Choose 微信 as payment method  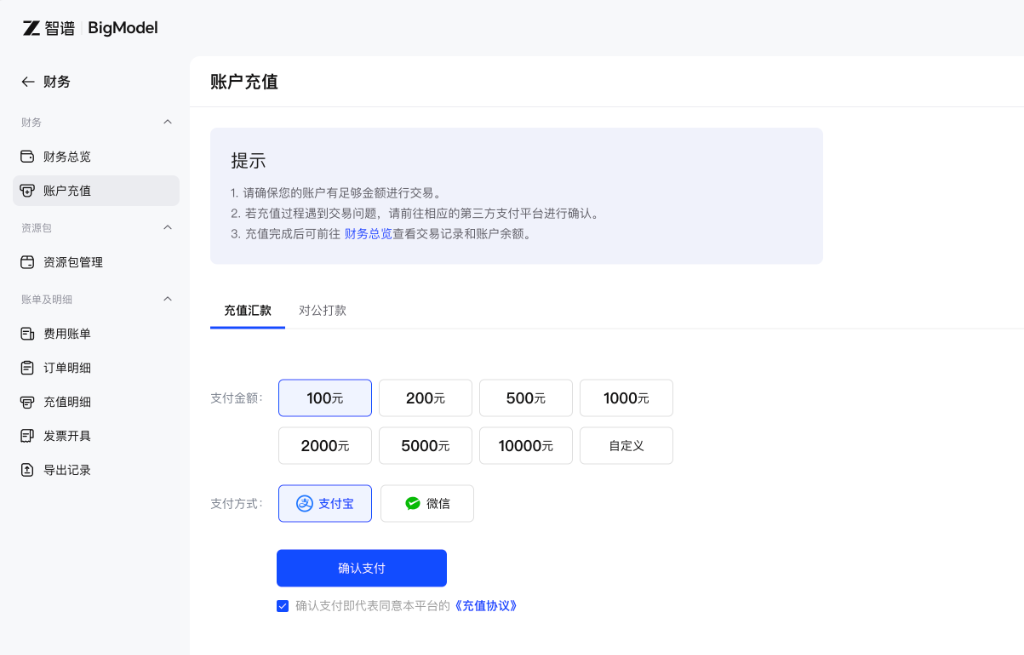click(x=427, y=503)
